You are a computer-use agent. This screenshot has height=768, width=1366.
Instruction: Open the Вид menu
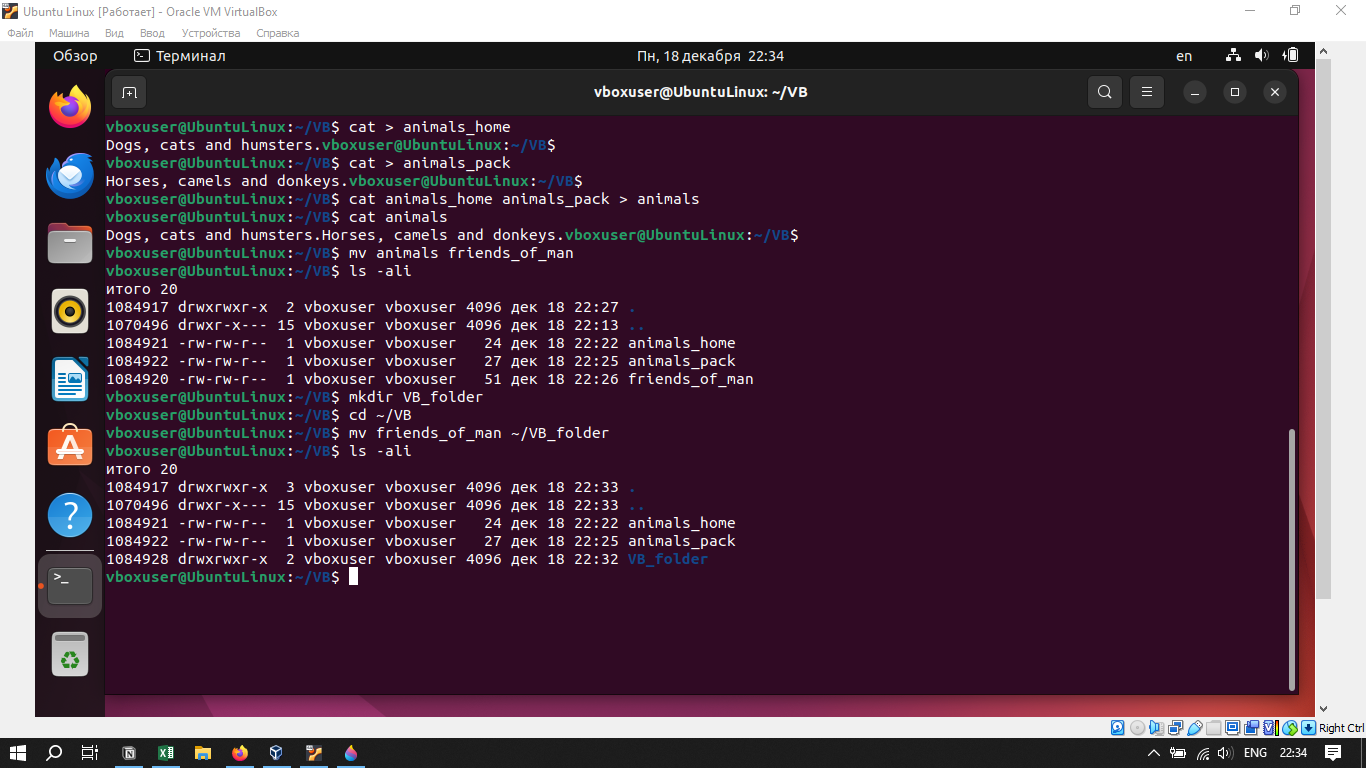(x=114, y=33)
